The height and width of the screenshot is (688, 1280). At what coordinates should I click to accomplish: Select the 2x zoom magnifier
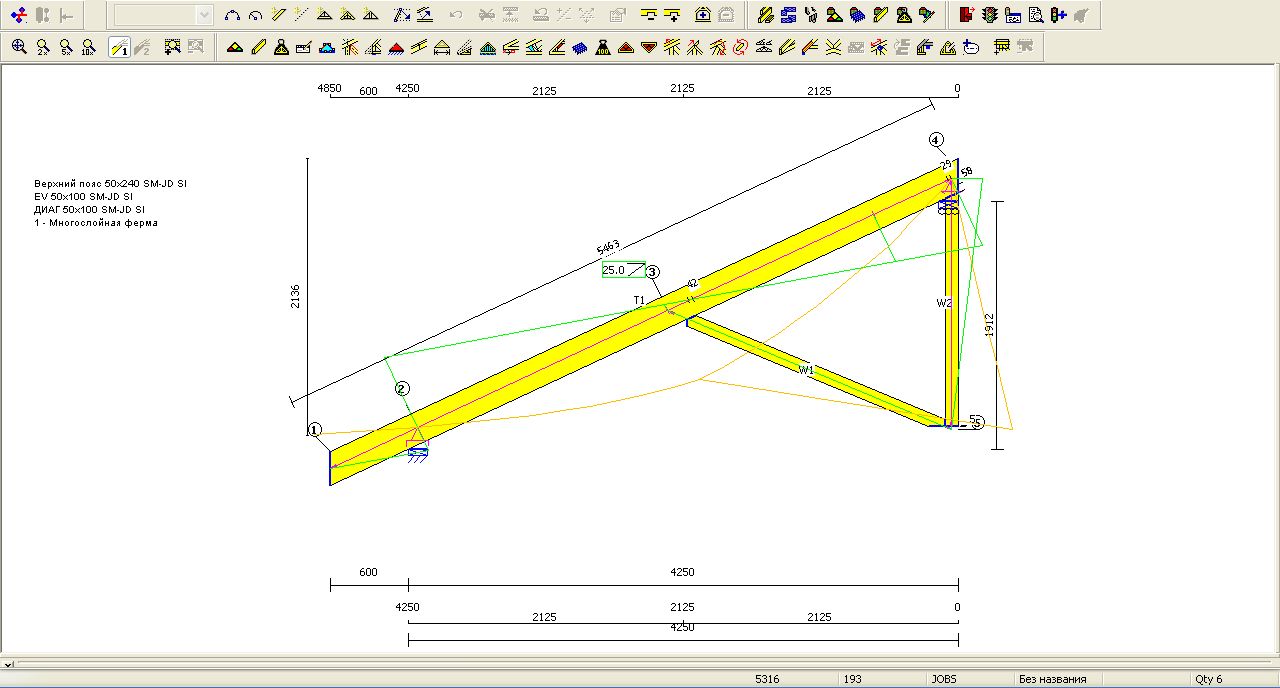pyautogui.click(x=43, y=46)
